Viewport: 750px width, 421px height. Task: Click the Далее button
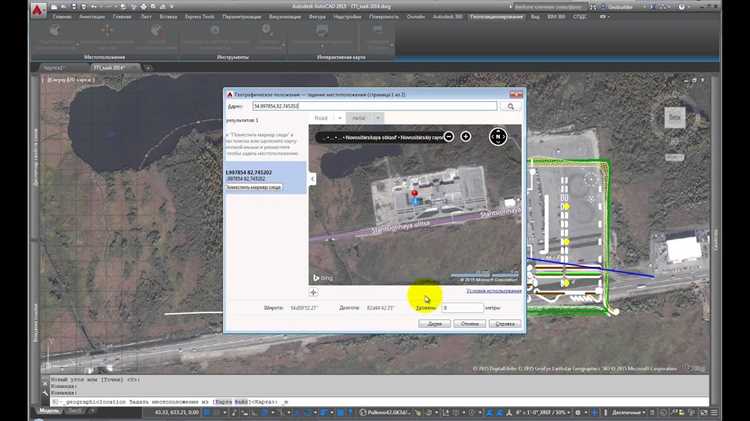[x=434, y=324]
